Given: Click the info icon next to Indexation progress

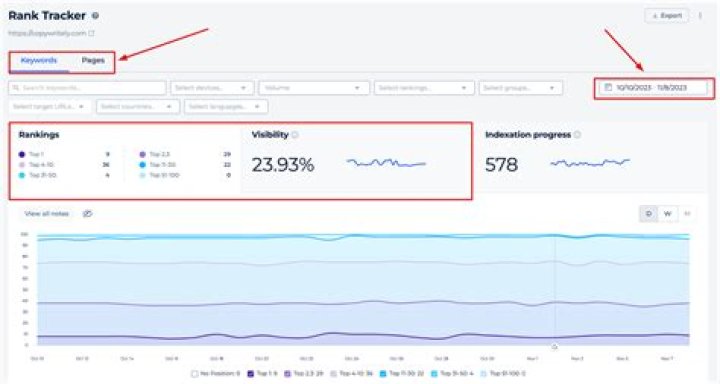Looking at the screenshot, I should click(x=577, y=135).
